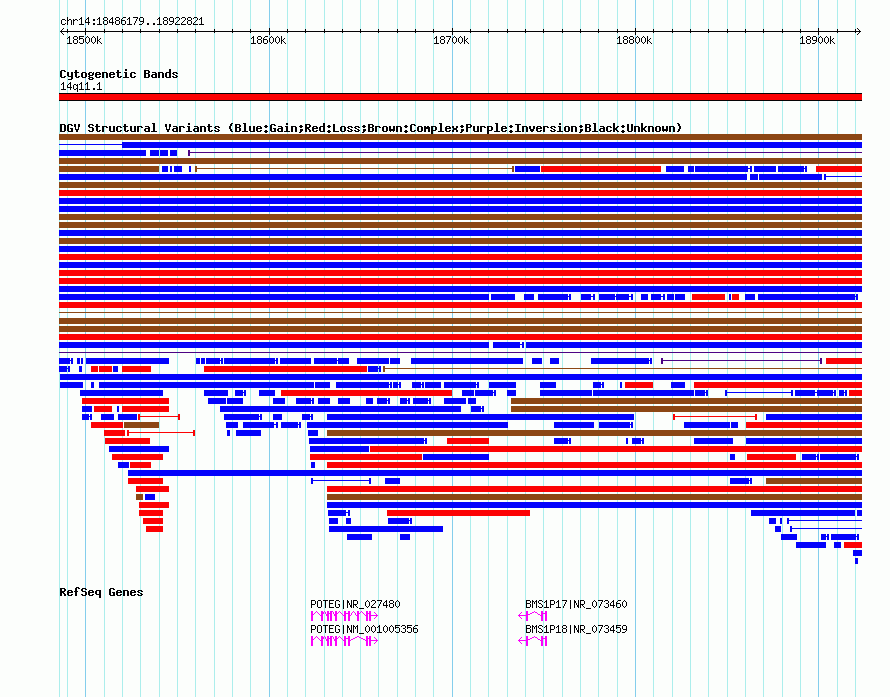Select the 18600k ruler tick label

tap(268, 40)
